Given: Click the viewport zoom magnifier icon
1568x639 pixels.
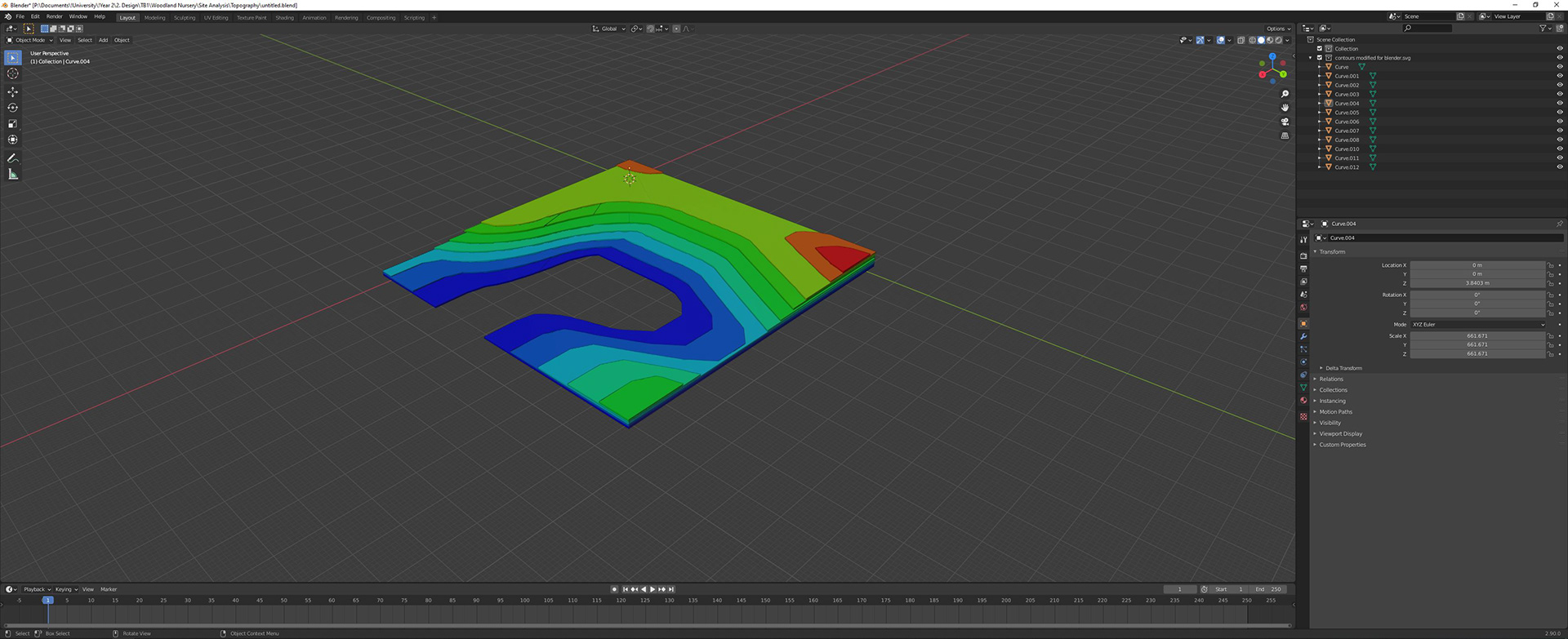Looking at the screenshot, I should pyautogui.click(x=1285, y=94).
